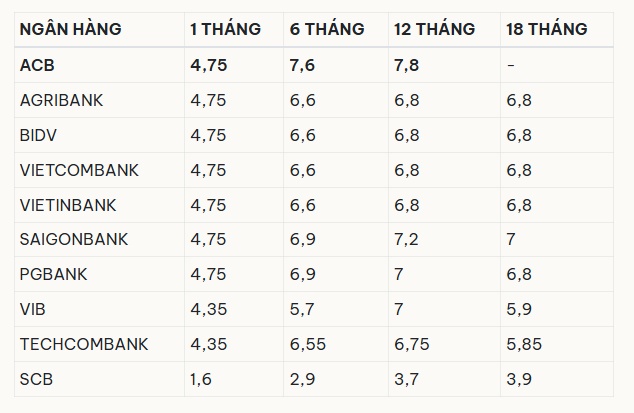Select the PGBANK bank name cell

(x=53, y=274)
